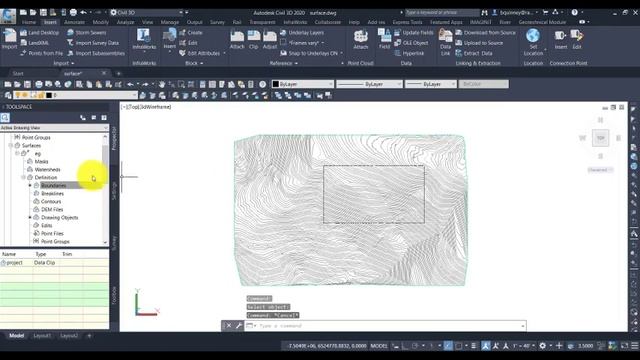The height and width of the screenshot is (360, 640).
Task: Click the black color swatch in layer bar
Action: 49,95
